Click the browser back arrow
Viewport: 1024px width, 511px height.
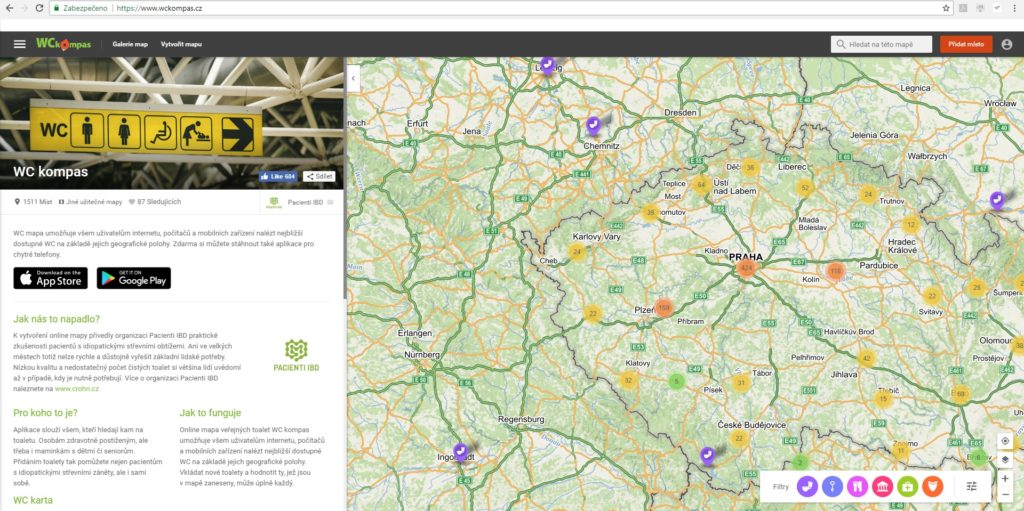tap(8, 8)
